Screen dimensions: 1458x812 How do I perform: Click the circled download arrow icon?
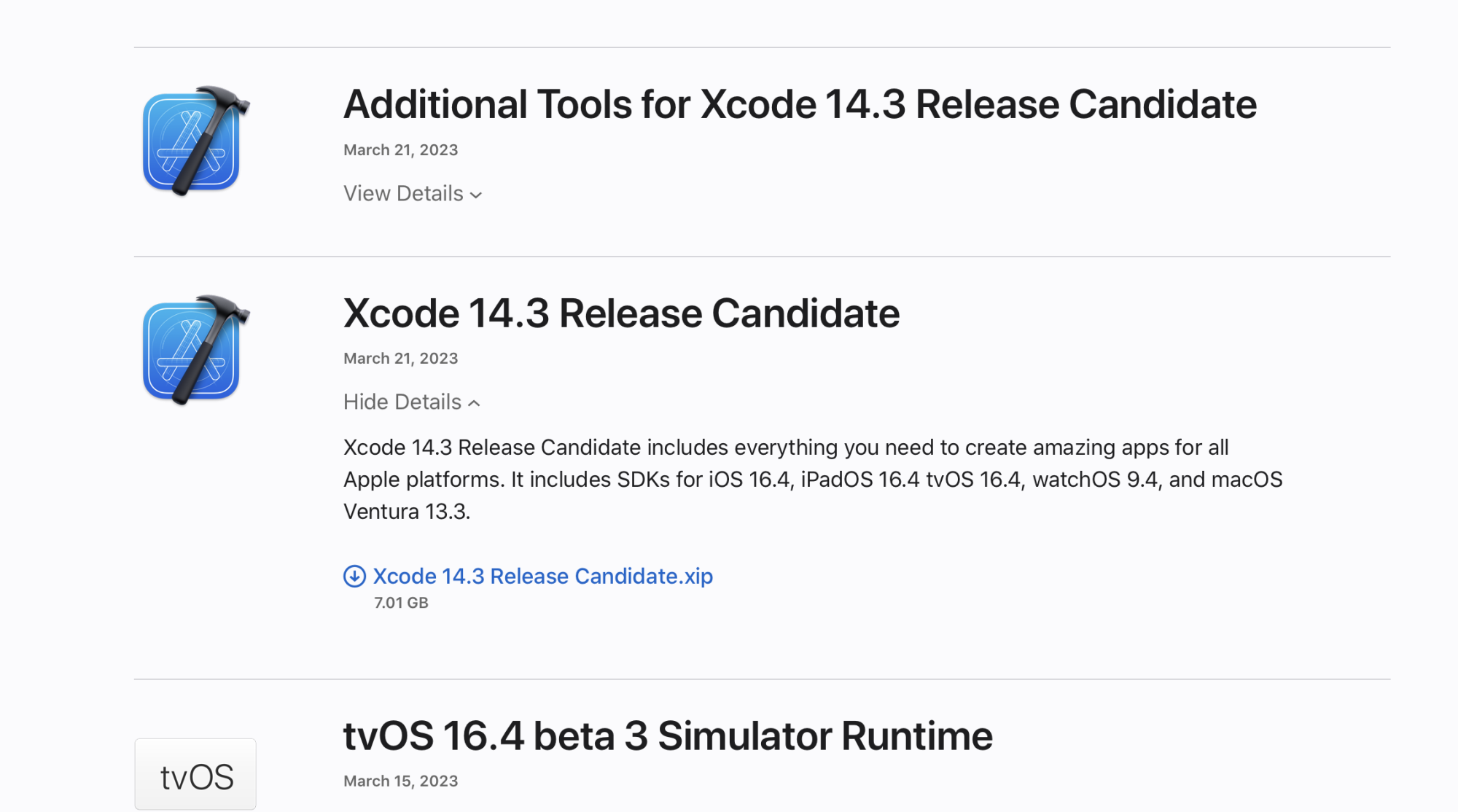pos(354,577)
